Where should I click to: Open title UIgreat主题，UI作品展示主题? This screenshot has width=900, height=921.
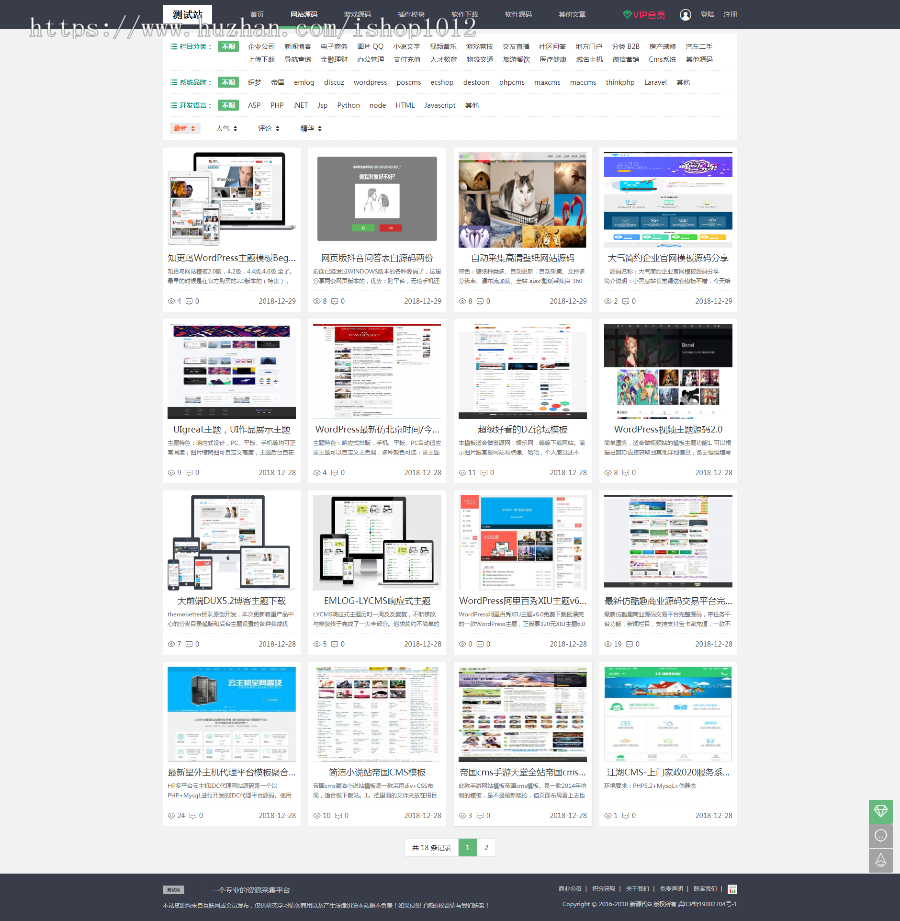[231, 429]
